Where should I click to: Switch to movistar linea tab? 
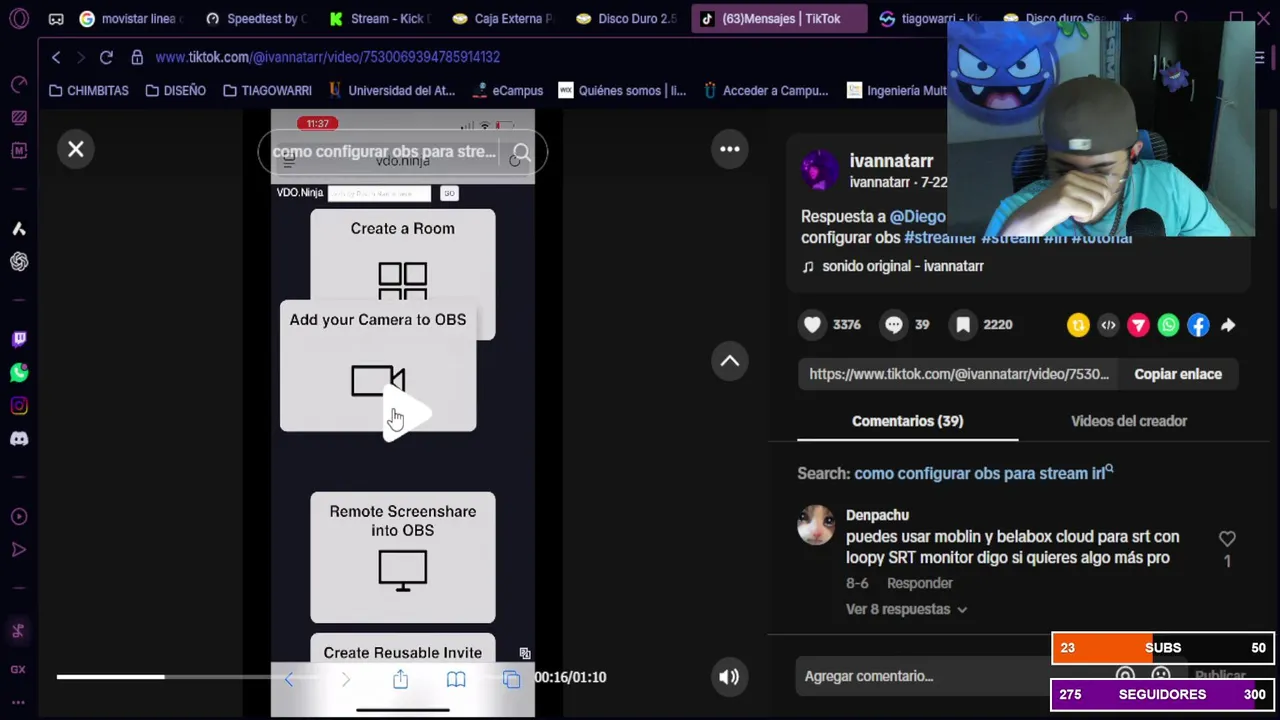[130, 18]
